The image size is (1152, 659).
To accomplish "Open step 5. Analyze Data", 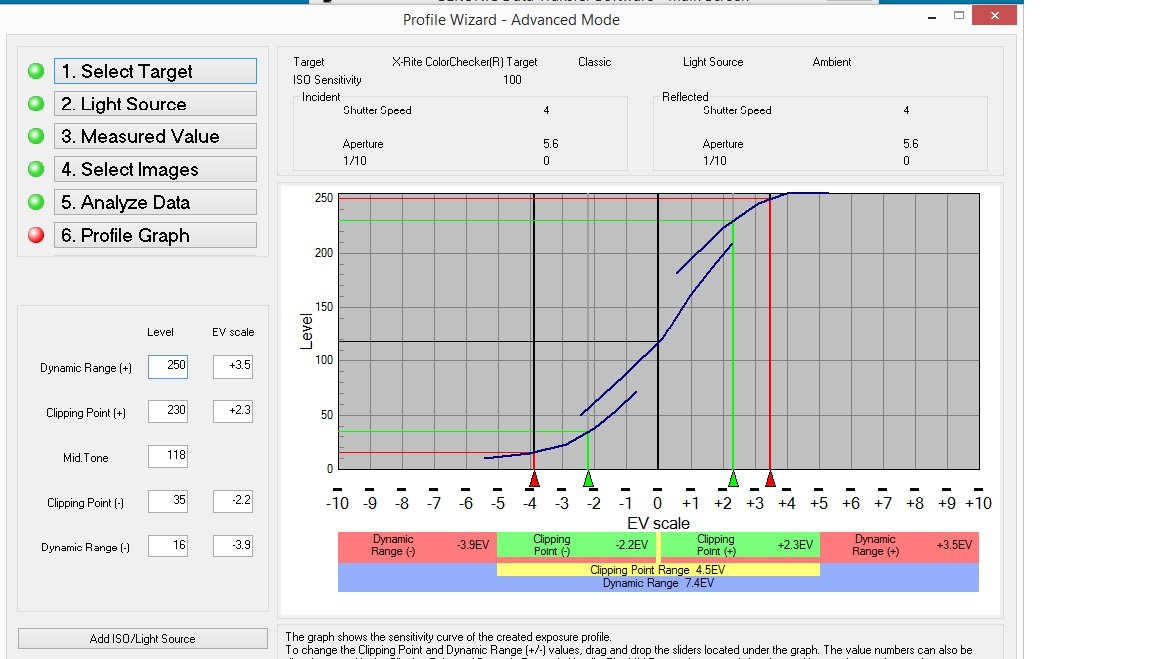I will point(155,202).
